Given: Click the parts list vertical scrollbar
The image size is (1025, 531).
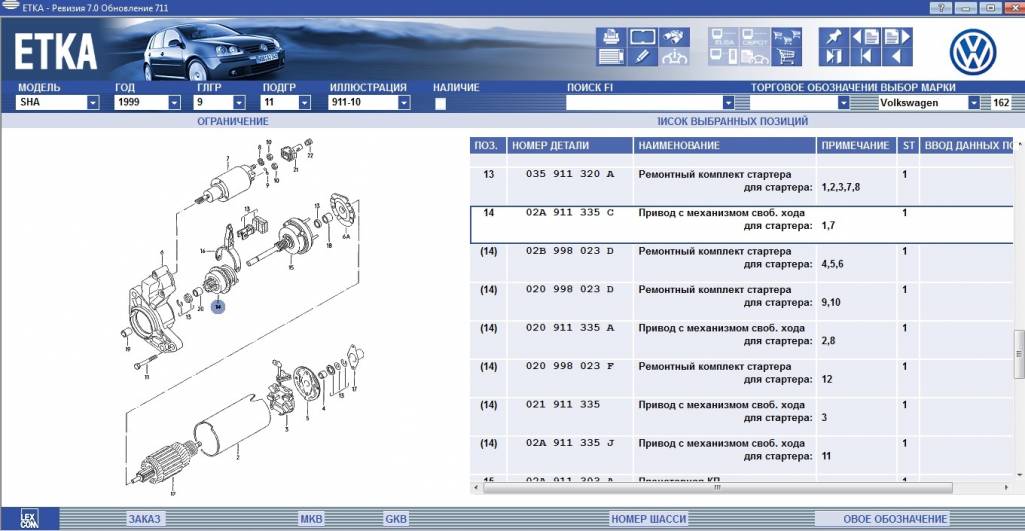Looking at the screenshot, I should pyautogui.click(x=1019, y=350).
